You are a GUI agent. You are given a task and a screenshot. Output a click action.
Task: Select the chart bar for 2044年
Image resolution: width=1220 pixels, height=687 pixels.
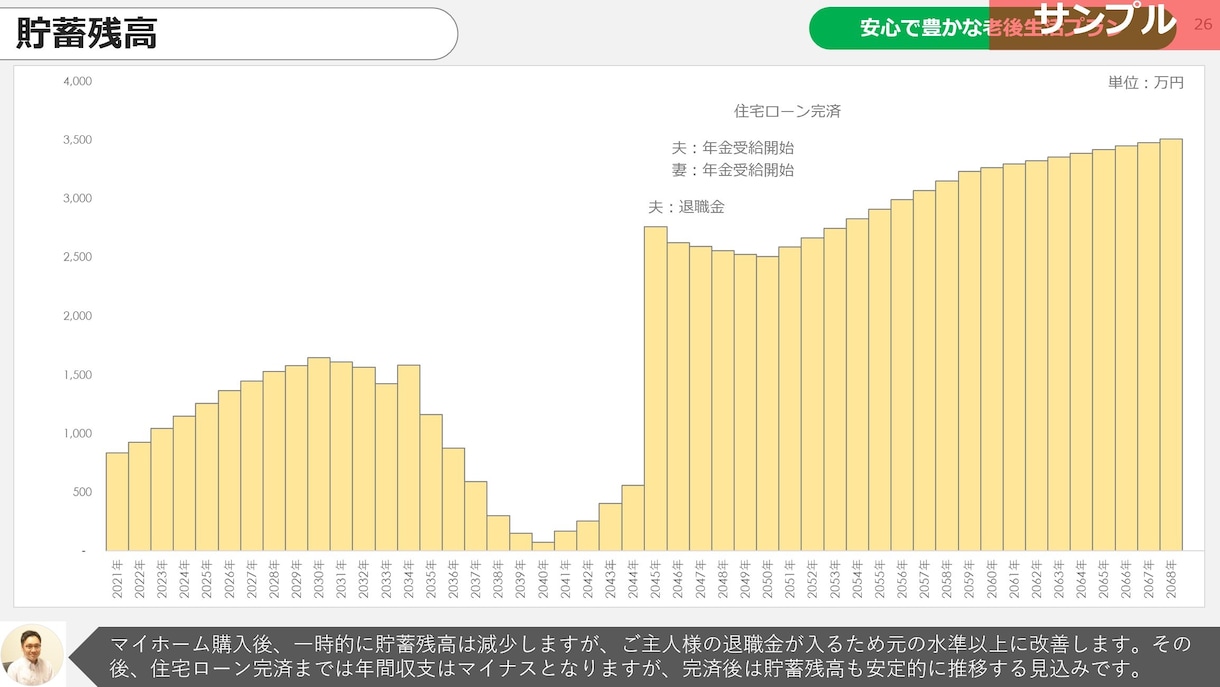click(632, 518)
